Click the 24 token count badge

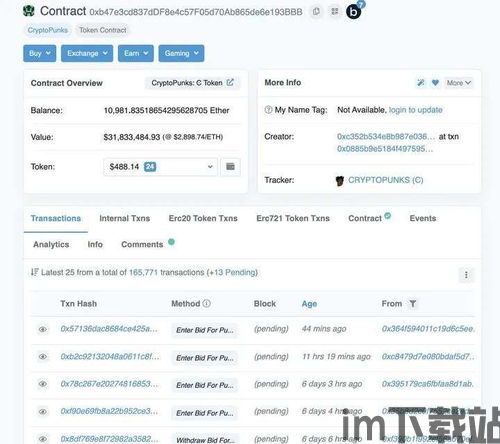150,166
